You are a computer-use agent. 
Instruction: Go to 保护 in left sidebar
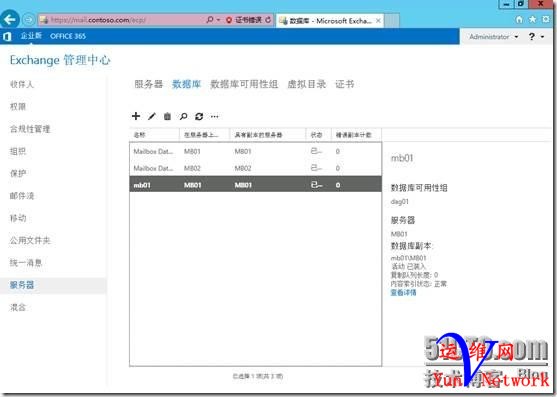(x=18, y=174)
